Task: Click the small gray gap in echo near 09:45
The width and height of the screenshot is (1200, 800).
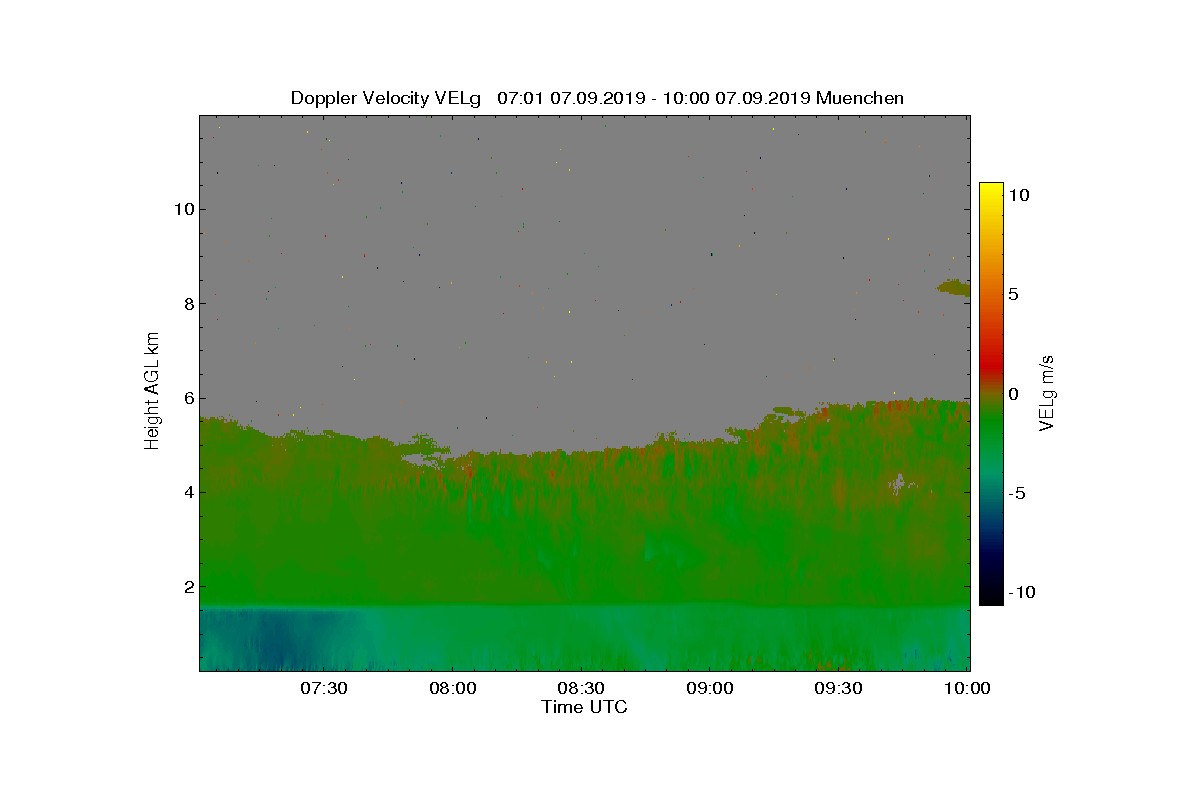Action: 900,483
